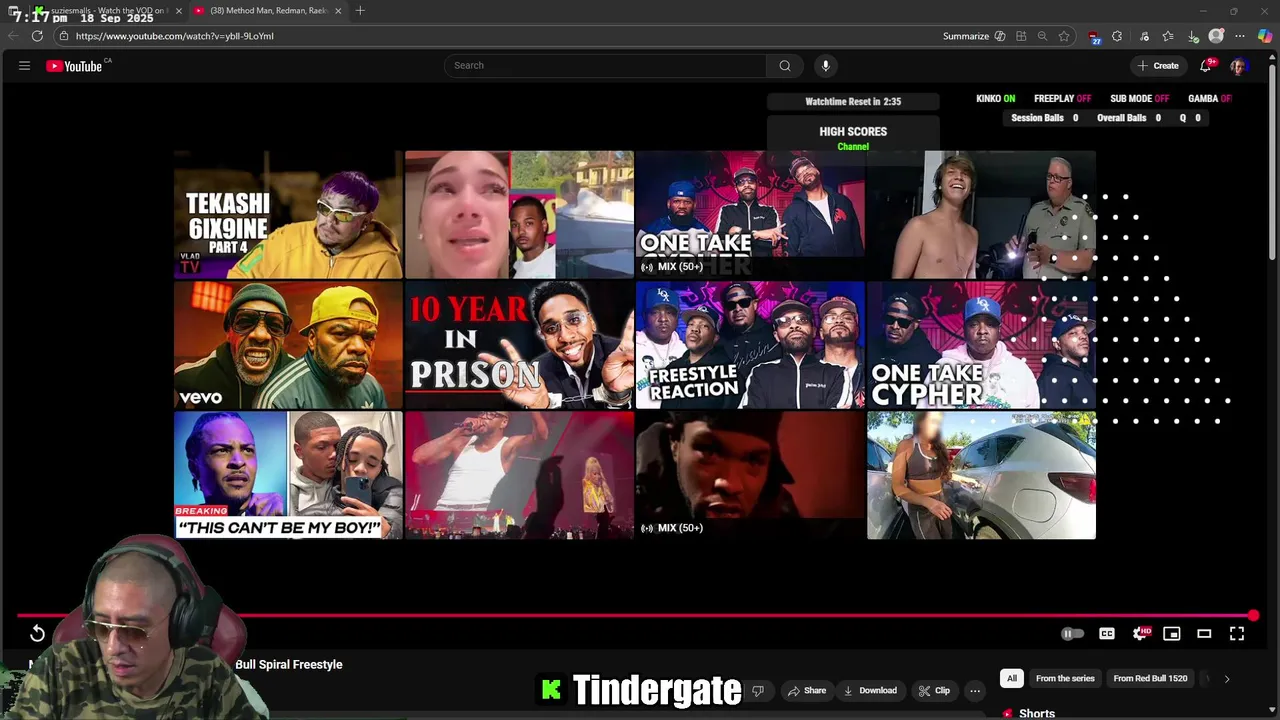
Task: Open the YouTube hamburger guide menu
Action: 24,66
